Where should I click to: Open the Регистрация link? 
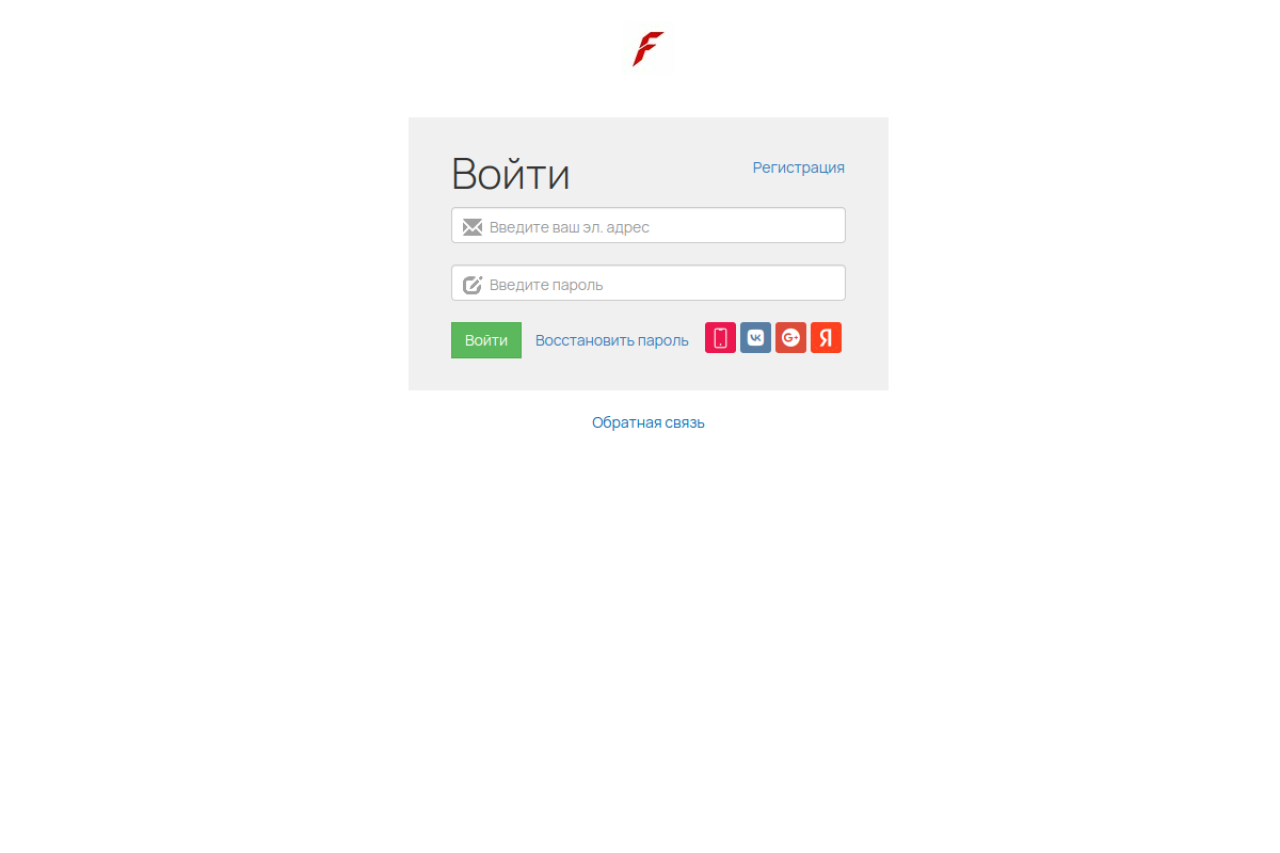point(798,167)
